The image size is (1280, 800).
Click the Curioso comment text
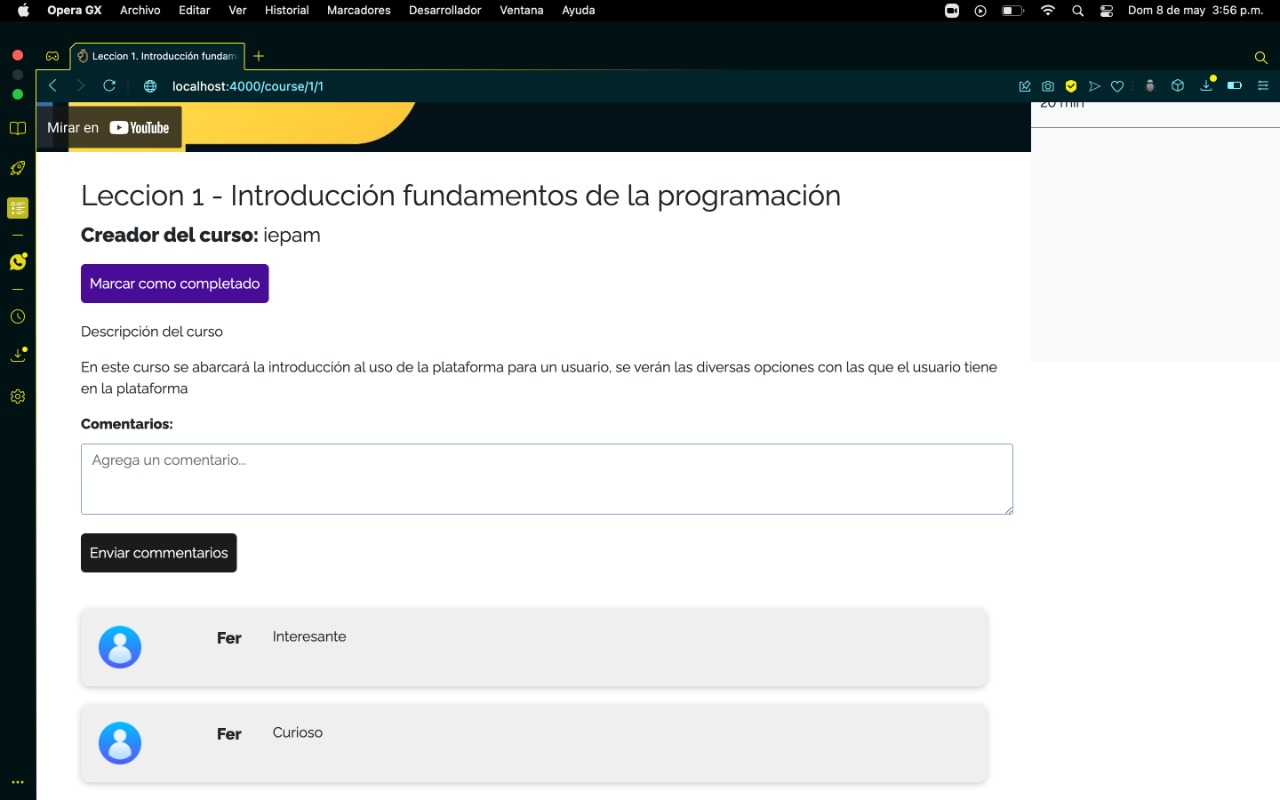coord(298,733)
